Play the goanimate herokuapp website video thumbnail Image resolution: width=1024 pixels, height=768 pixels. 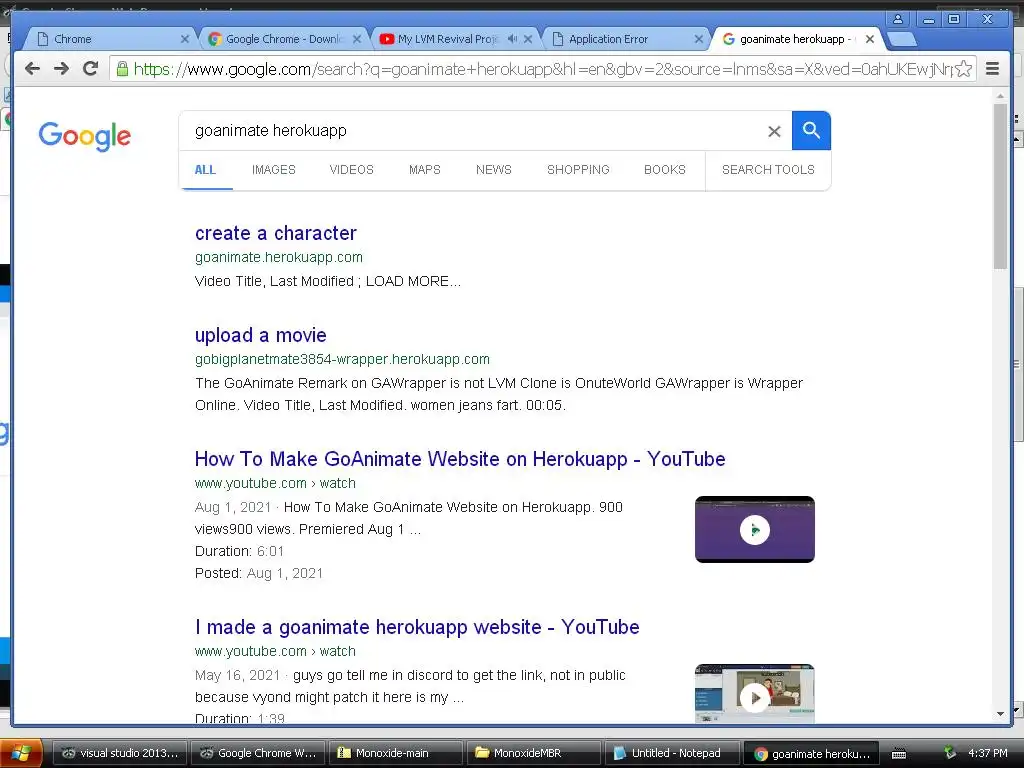(754, 694)
